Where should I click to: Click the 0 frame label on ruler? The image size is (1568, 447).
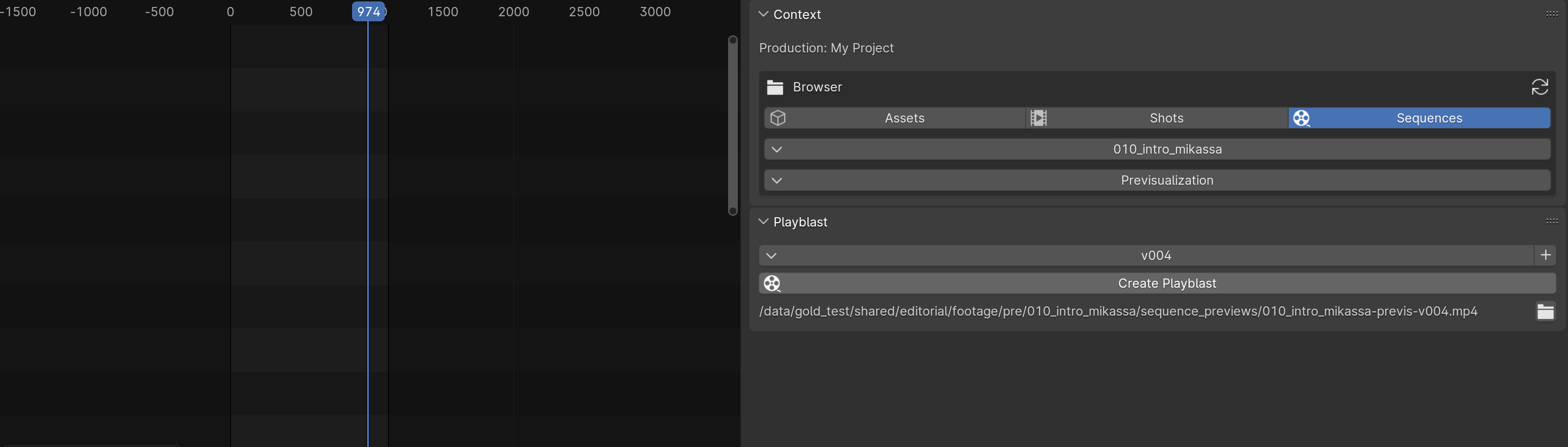click(x=230, y=12)
